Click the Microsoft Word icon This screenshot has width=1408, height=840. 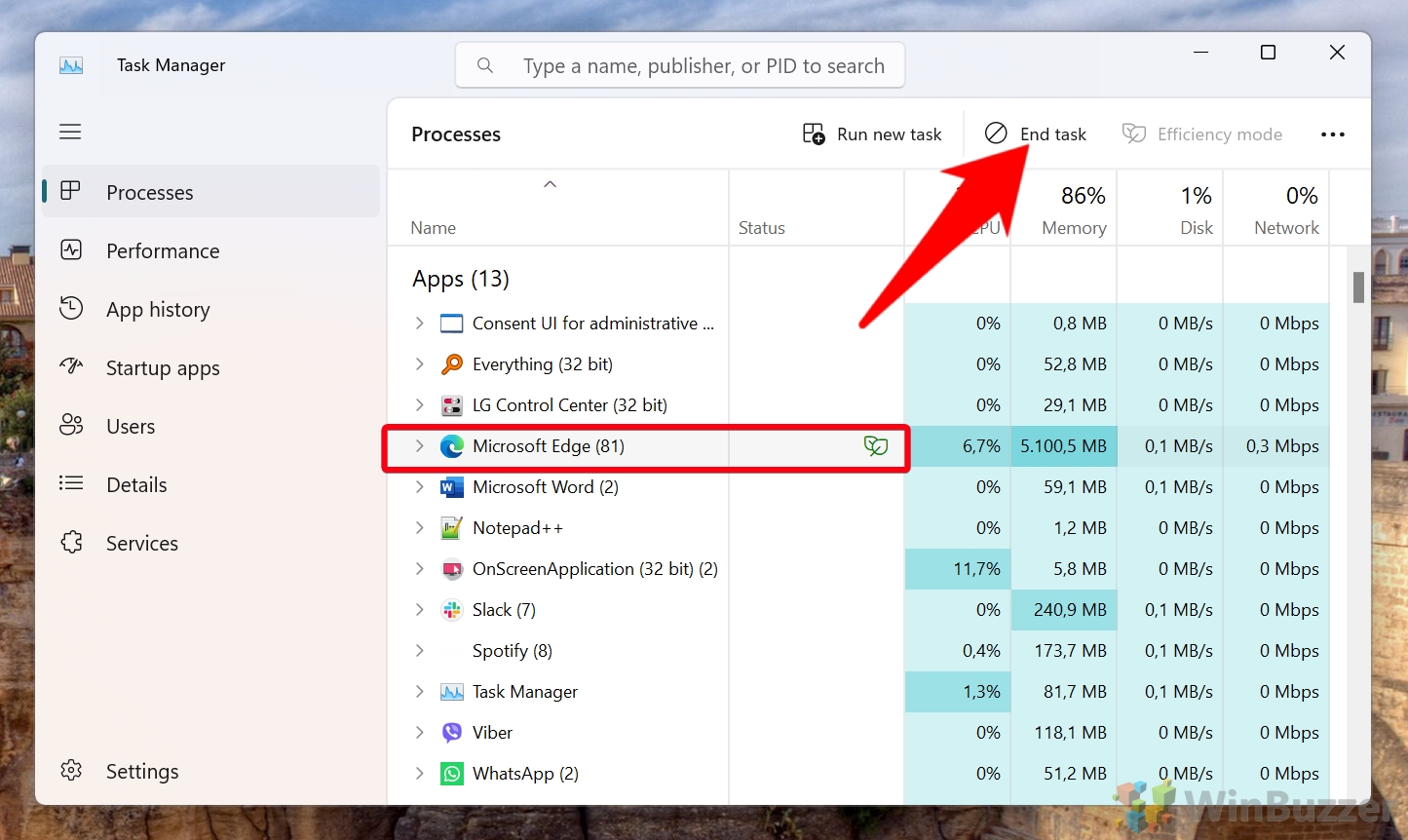point(451,487)
